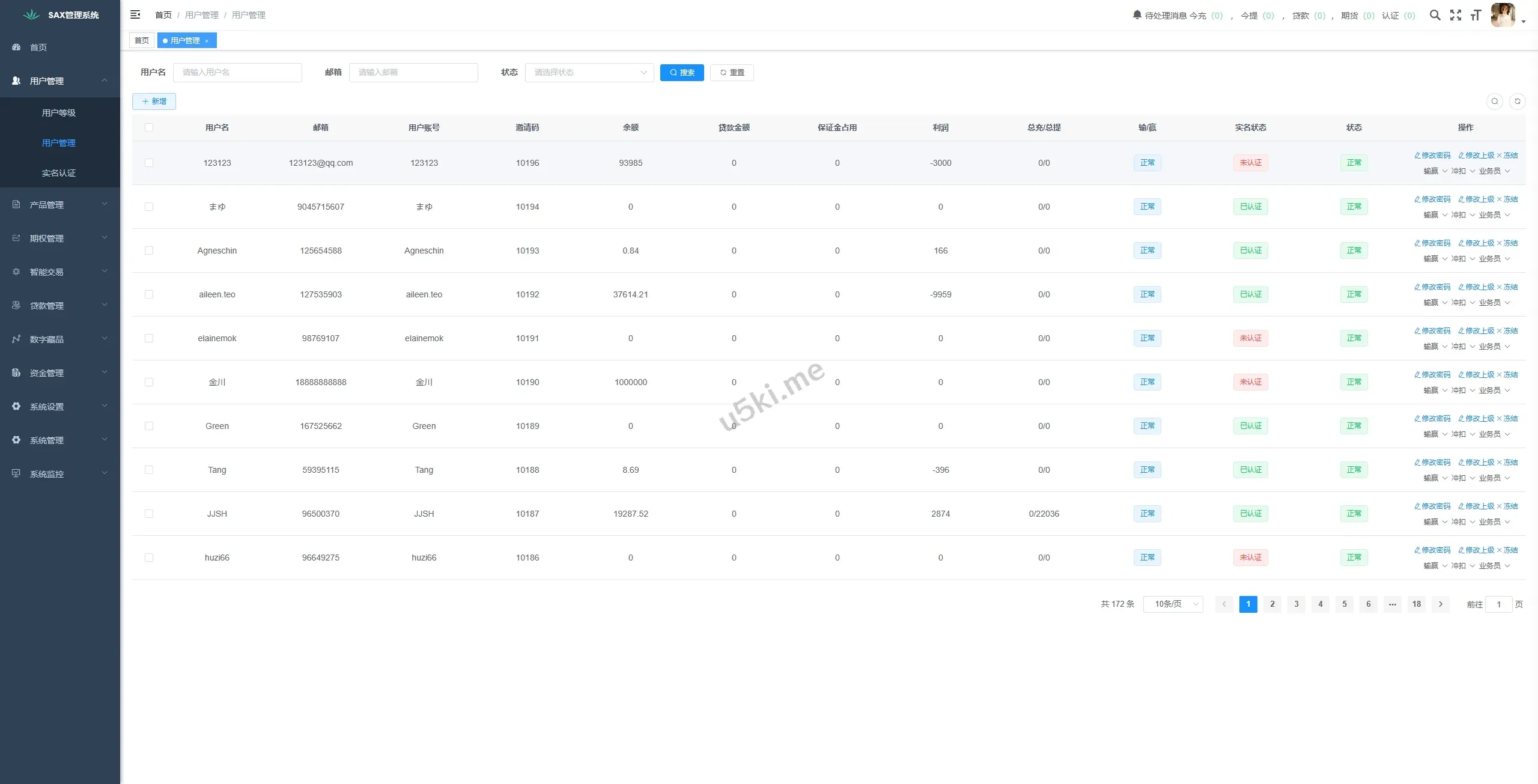
Task: Click the sidebar collapse hamburger icon
Action: (x=135, y=14)
